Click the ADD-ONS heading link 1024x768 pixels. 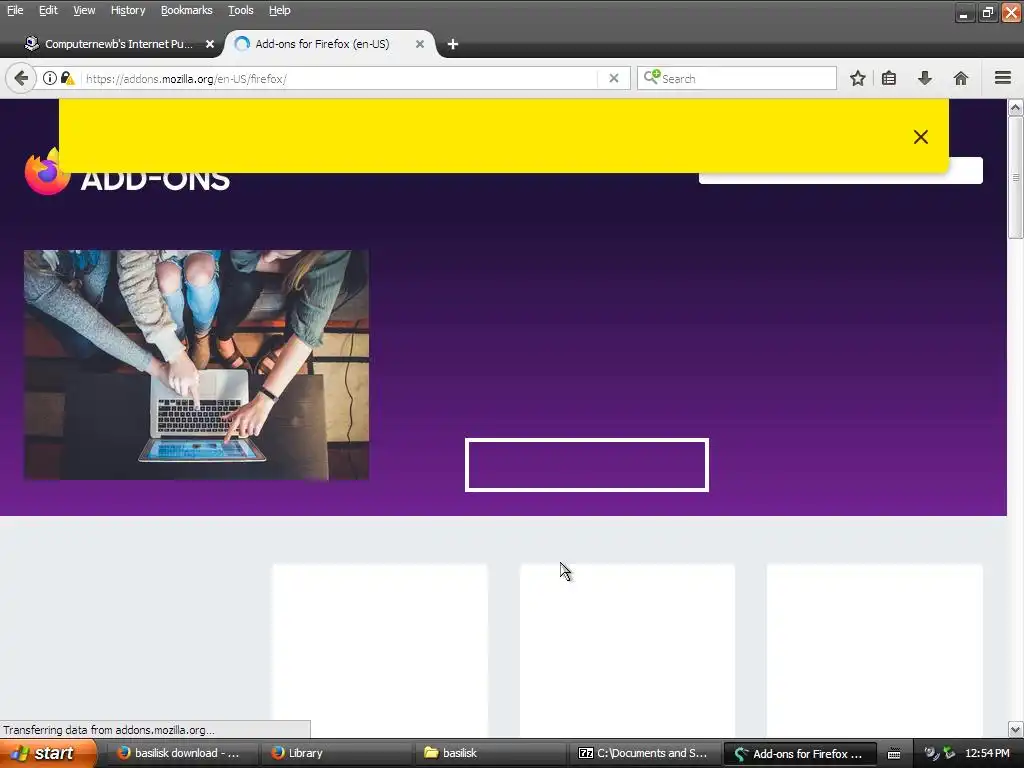tap(155, 181)
